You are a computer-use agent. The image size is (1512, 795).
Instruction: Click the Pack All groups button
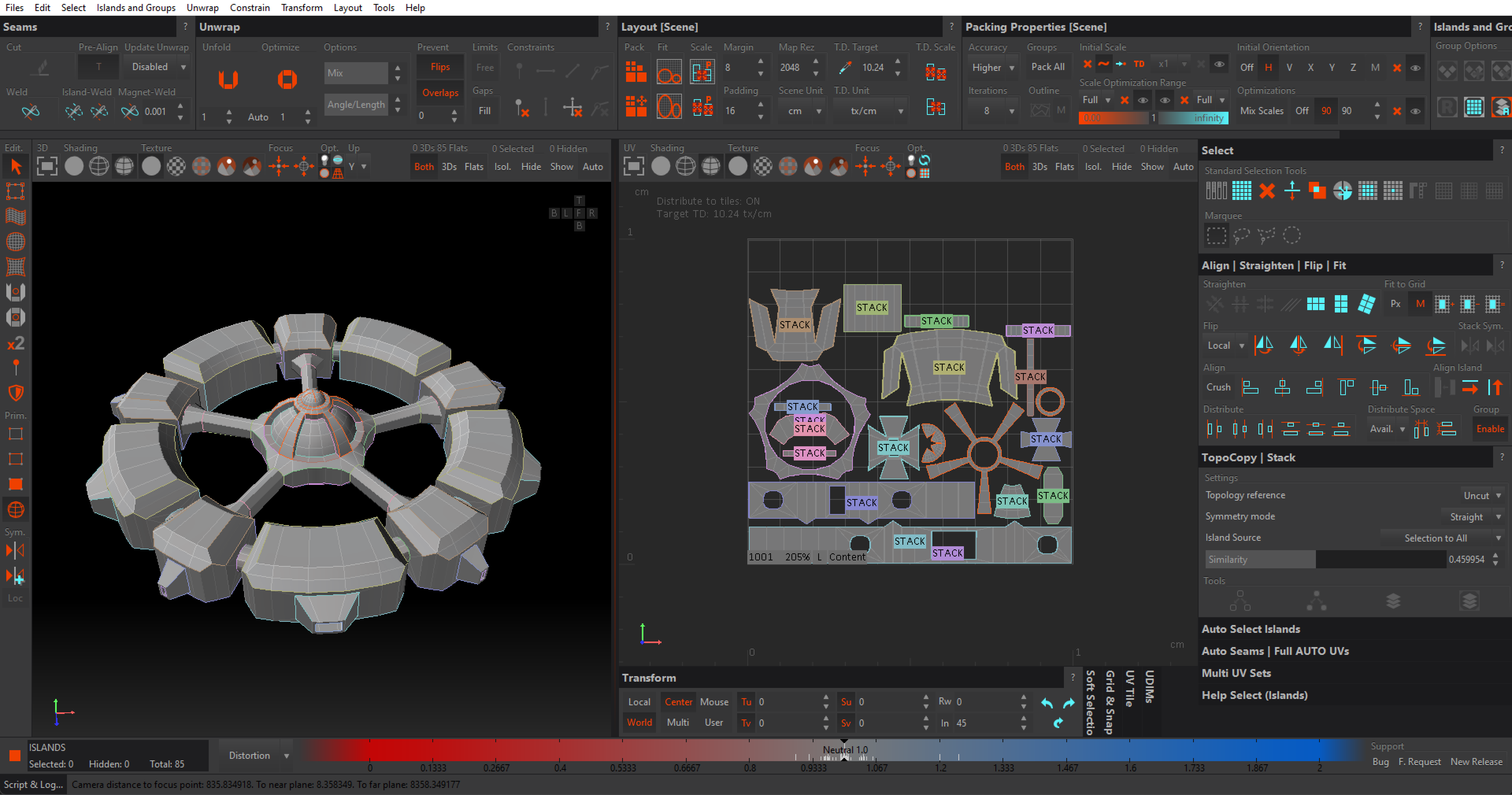click(x=1048, y=67)
